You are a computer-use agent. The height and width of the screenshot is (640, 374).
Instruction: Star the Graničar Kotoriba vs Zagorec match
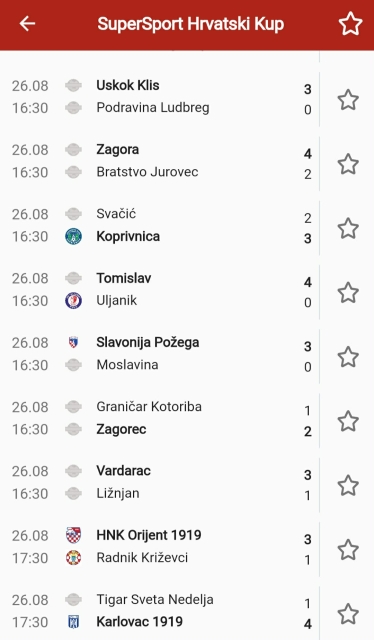pyautogui.click(x=348, y=421)
